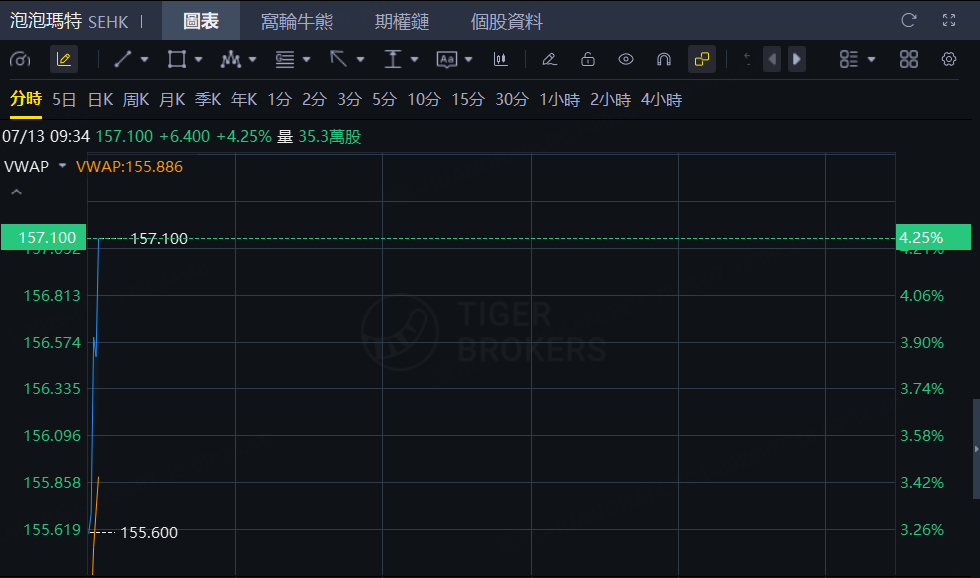Select the 日K timeframe

101,99
